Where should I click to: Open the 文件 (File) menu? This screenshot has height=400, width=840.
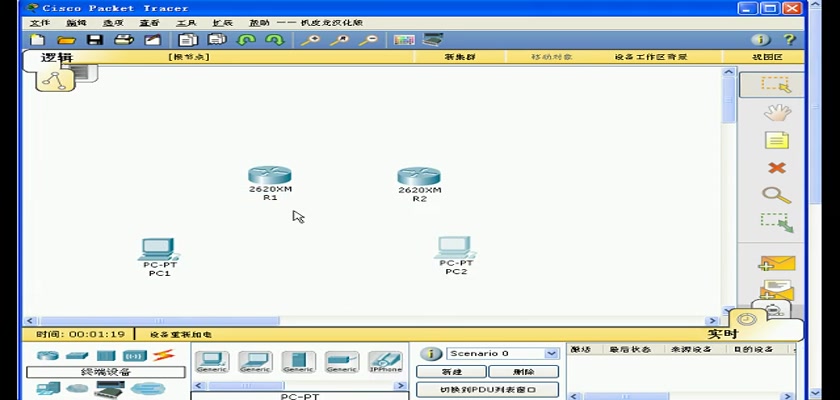pyautogui.click(x=40, y=22)
